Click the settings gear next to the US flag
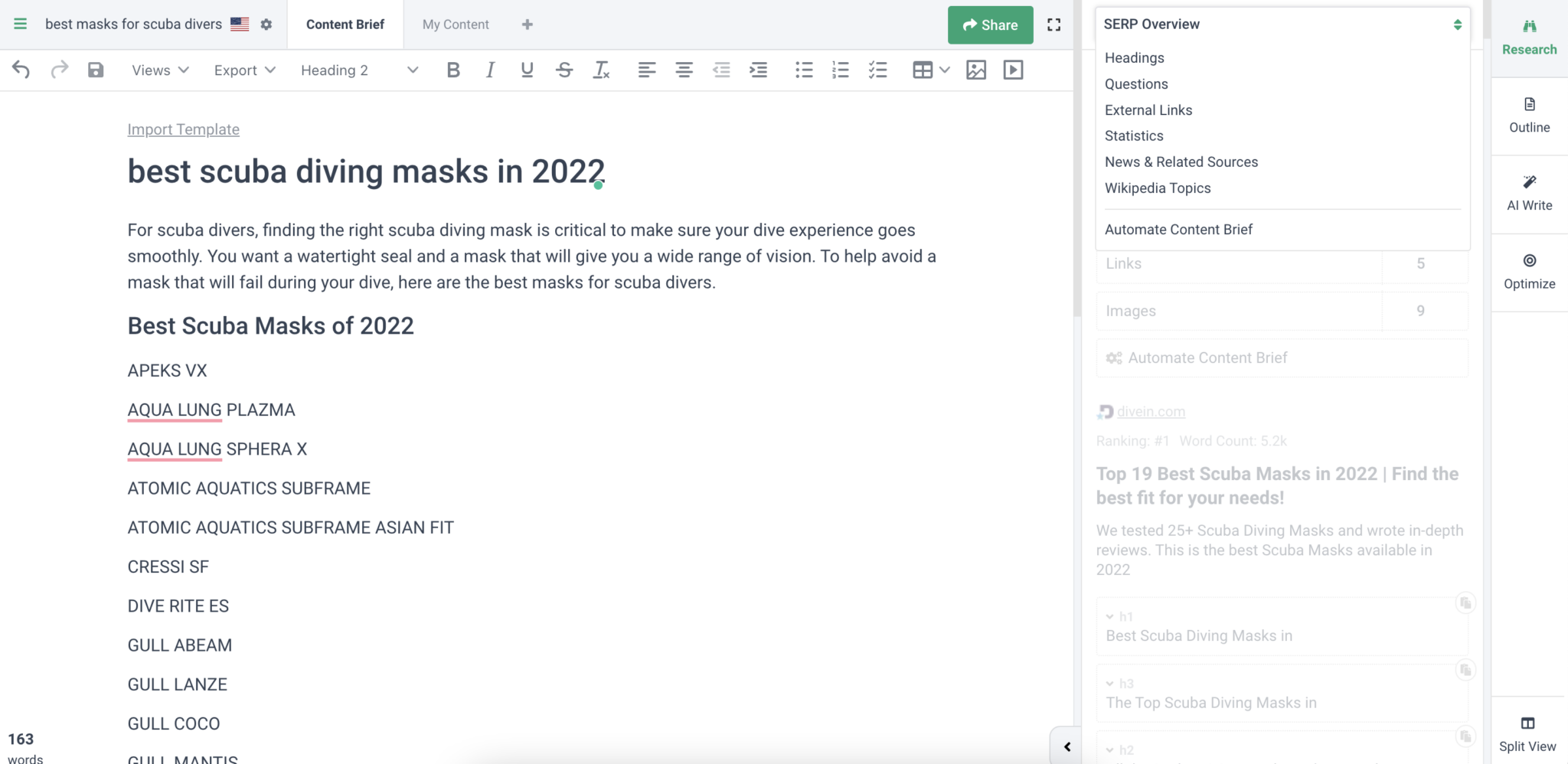Viewport: 1568px width, 764px height. [x=266, y=24]
